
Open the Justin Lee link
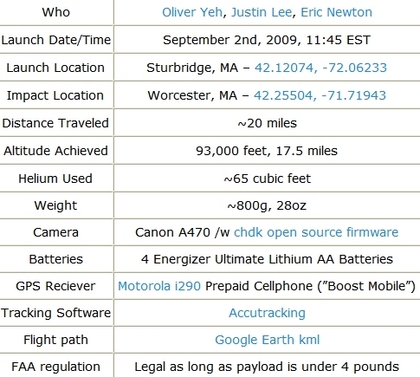tap(261, 12)
